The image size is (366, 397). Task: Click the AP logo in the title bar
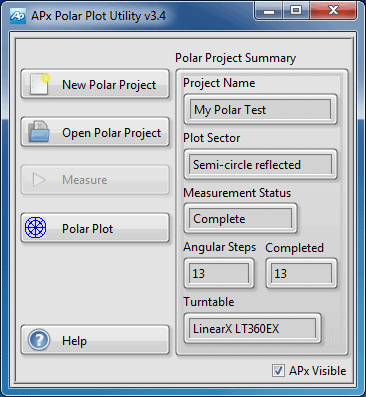tap(17, 16)
